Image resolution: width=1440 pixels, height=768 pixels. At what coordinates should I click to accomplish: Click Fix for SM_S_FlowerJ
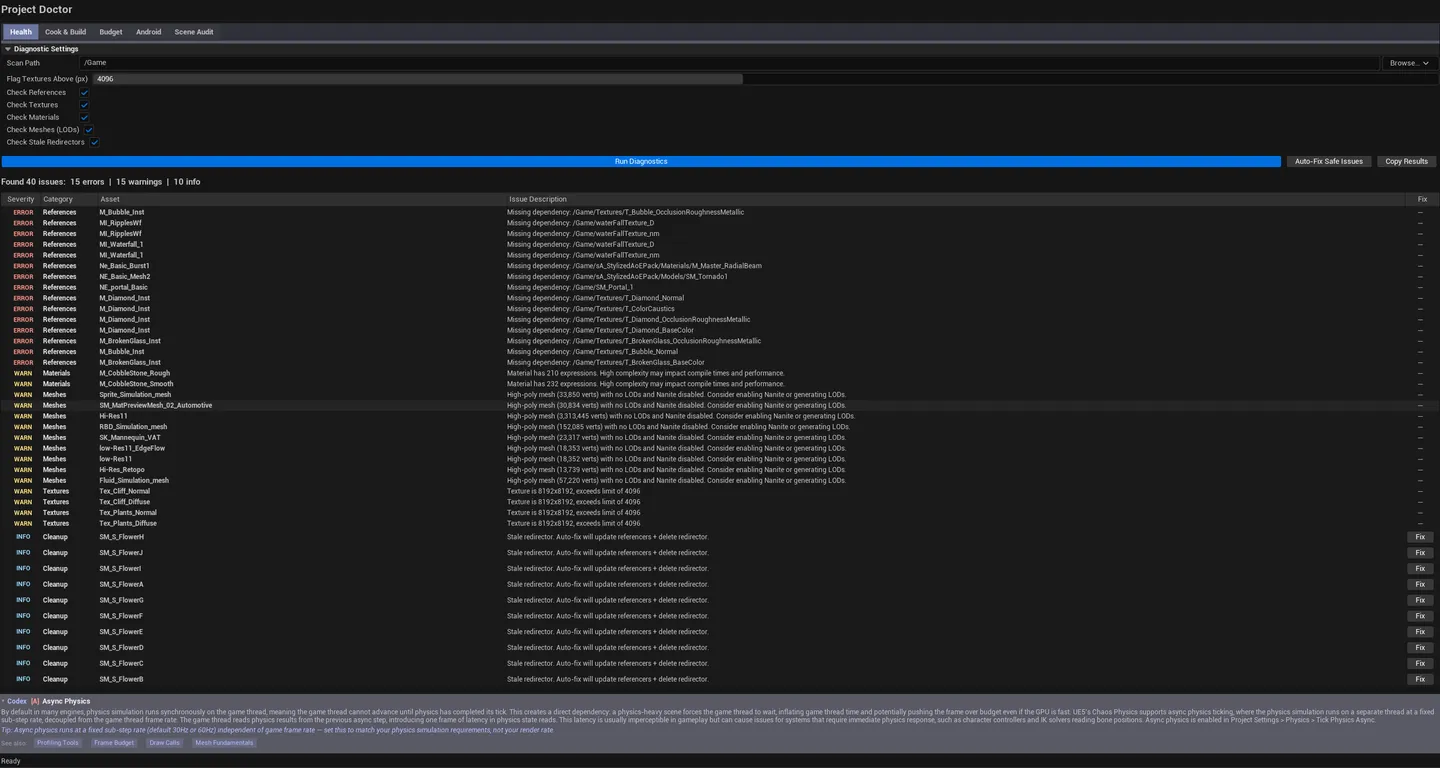pos(1420,553)
